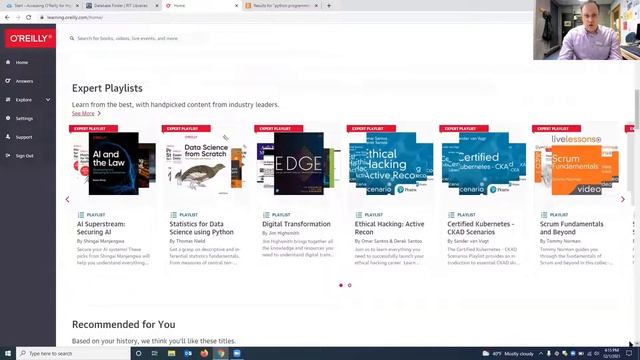The height and width of the screenshot is (360, 640).
Task: Open a new browser tab
Action: [329, 6]
